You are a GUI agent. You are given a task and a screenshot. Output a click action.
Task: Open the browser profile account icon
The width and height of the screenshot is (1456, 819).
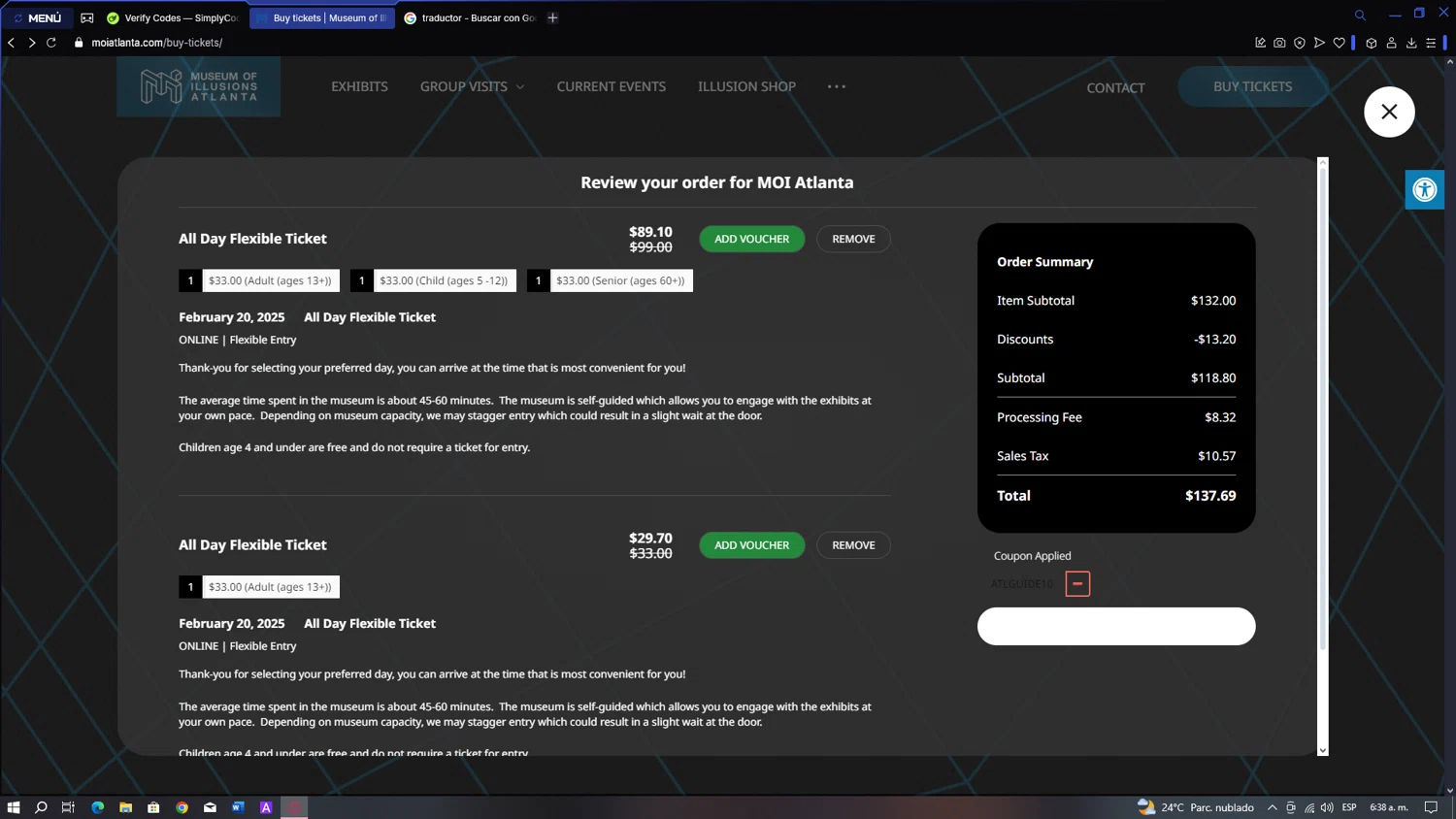click(1391, 43)
